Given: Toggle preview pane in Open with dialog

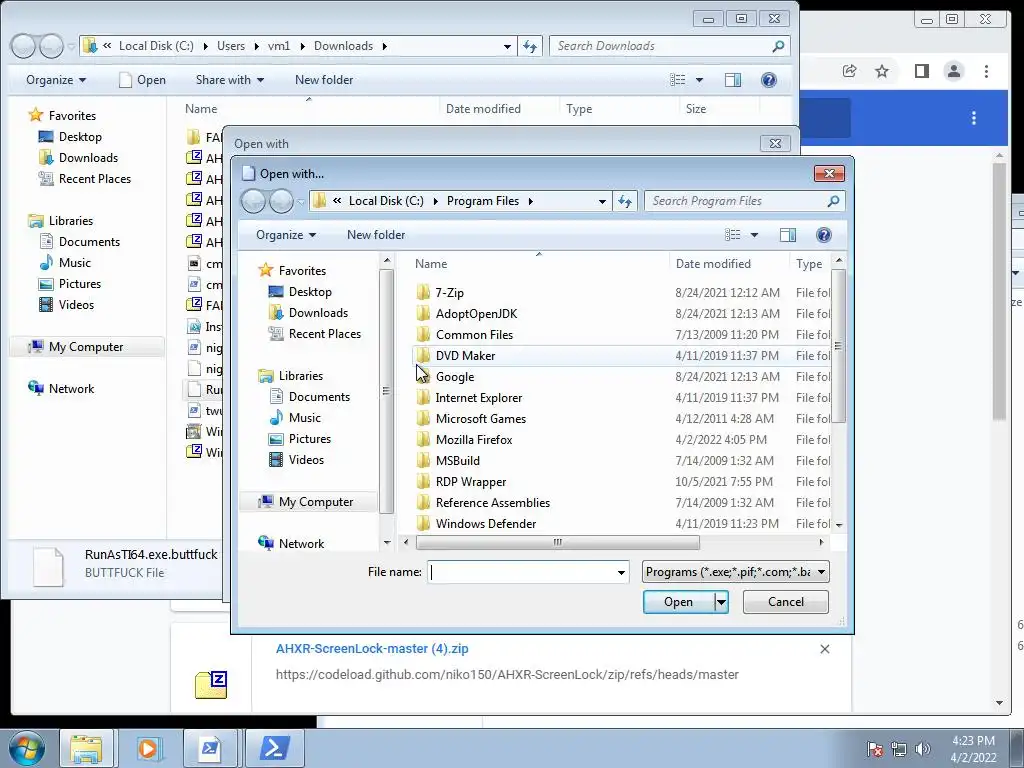Looking at the screenshot, I should [788, 235].
